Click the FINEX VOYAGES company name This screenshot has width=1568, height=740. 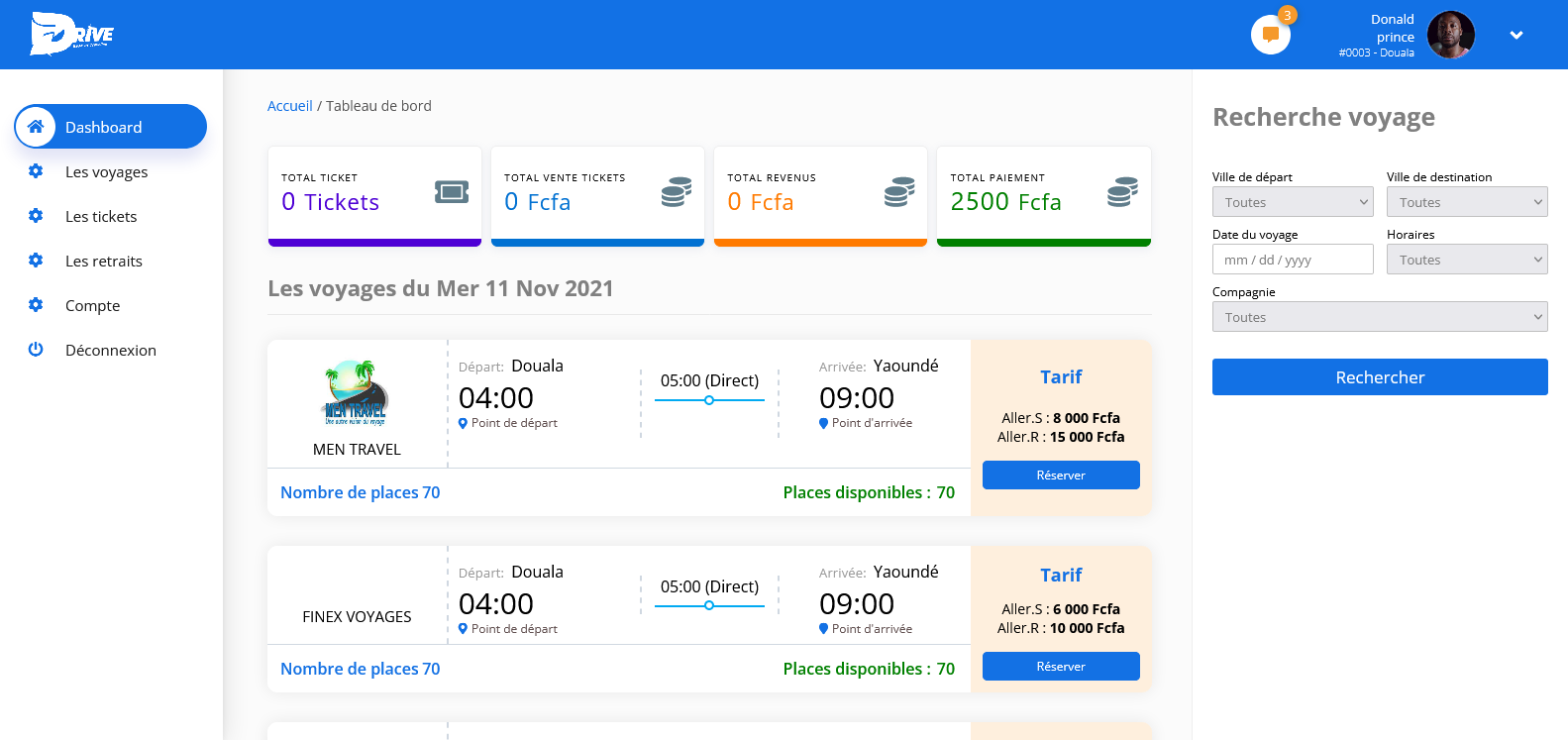point(357,616)
